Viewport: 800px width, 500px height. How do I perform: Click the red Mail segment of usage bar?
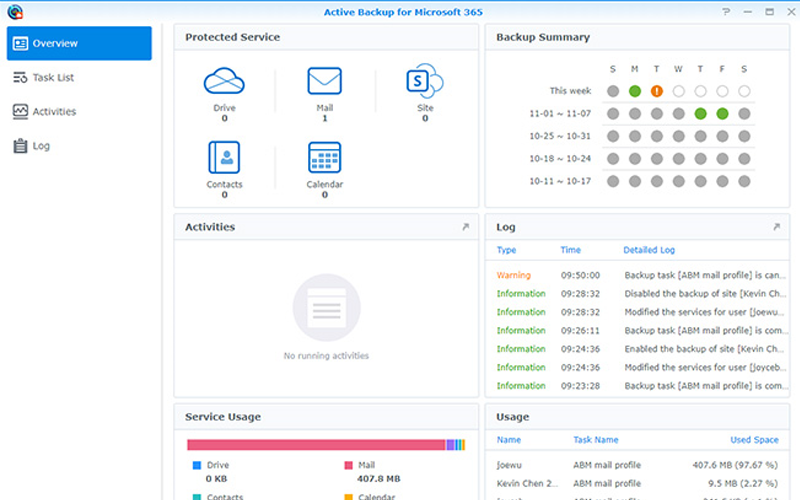pyautogui.click(x=316, y=445)
